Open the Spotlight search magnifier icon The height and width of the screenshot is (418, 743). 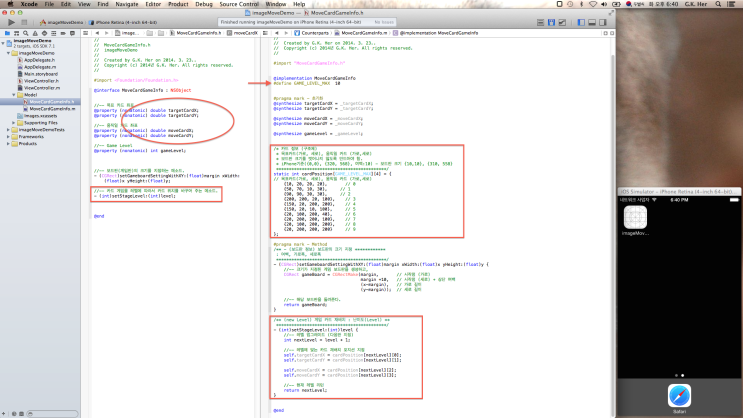click(x=716, y=5)
